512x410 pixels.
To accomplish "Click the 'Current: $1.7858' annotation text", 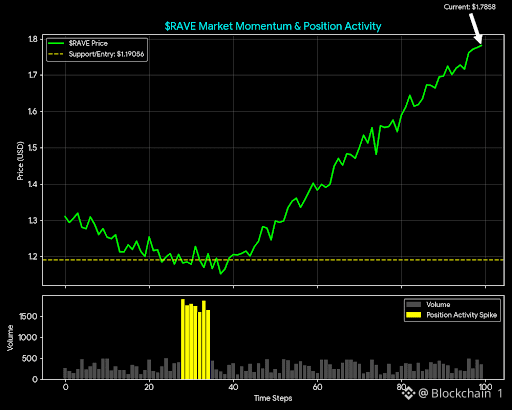I will 470,7.
